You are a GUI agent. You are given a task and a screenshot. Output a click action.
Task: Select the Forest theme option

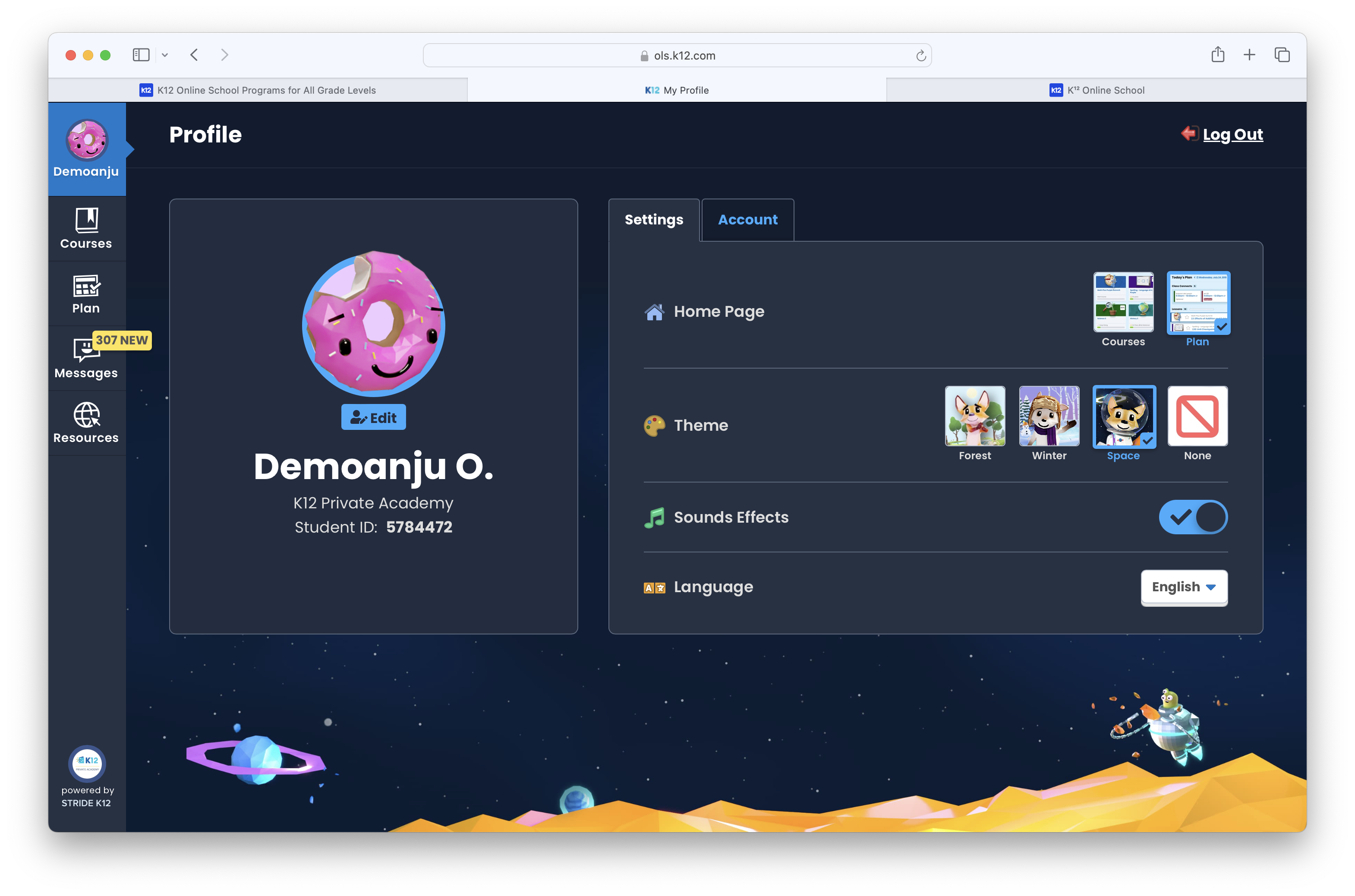pyautogui.click(x=974, y=416)
